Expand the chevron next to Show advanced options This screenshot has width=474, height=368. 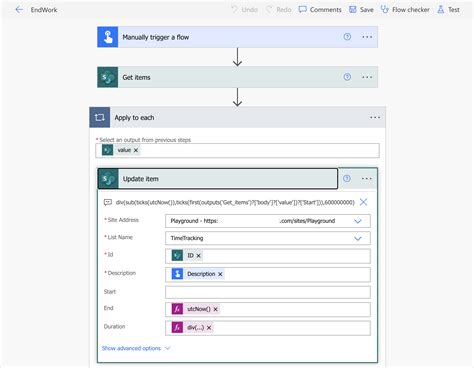tap(167, 348)
